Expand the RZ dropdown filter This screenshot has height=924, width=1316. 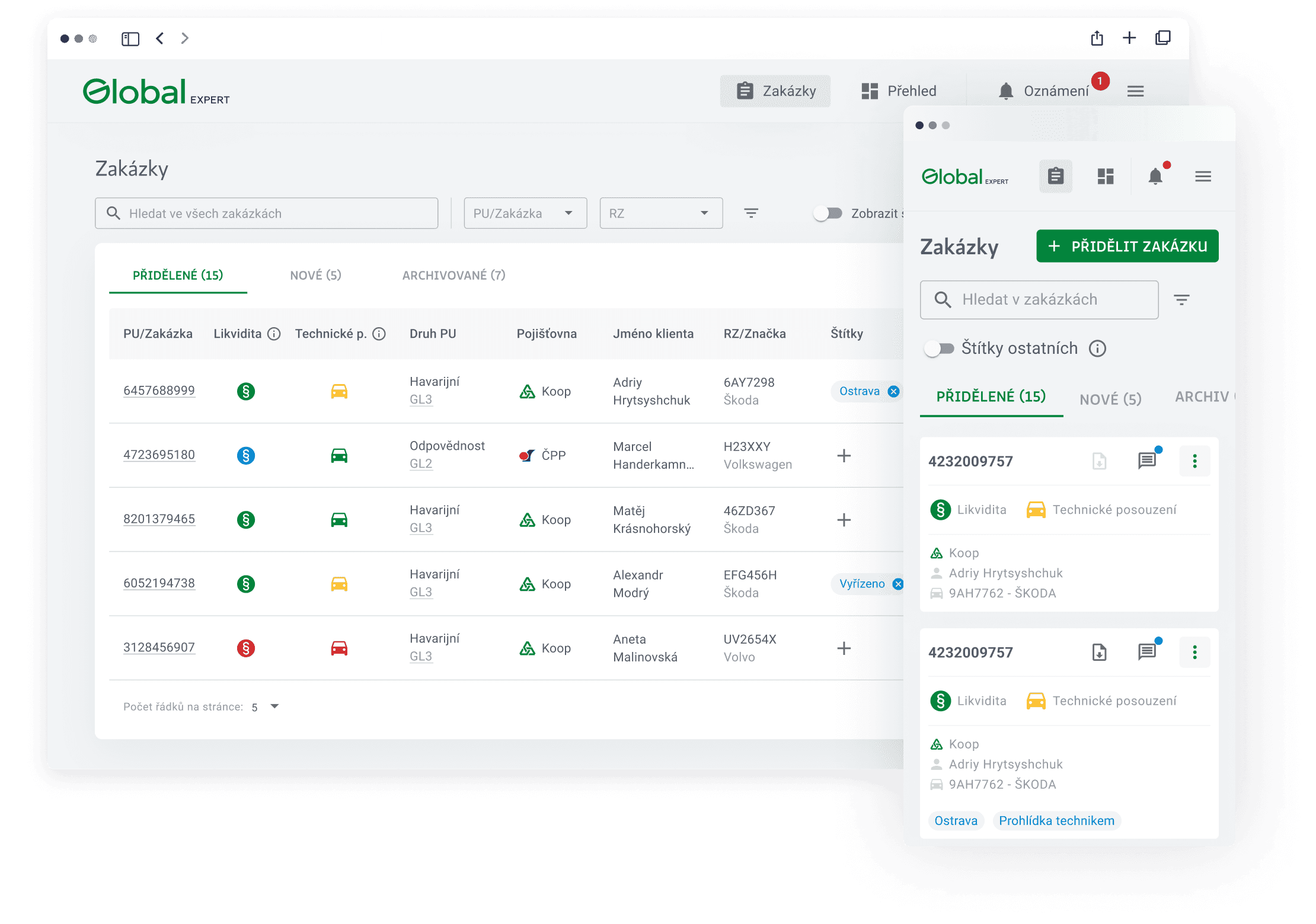point(660,213)
